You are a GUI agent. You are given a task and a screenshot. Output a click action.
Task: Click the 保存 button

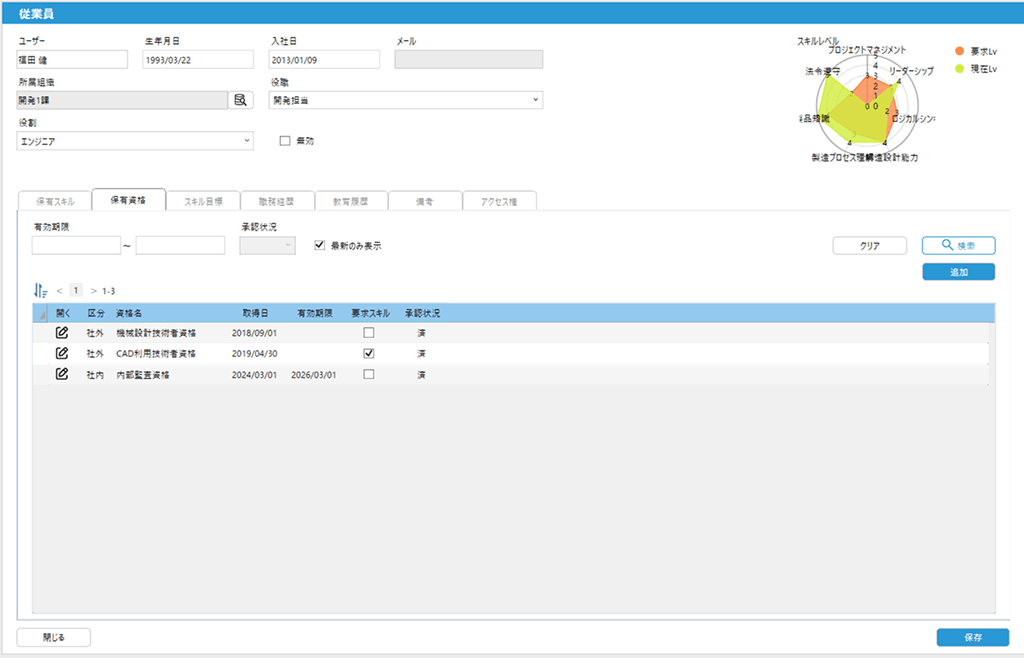[x=972, y=637]
